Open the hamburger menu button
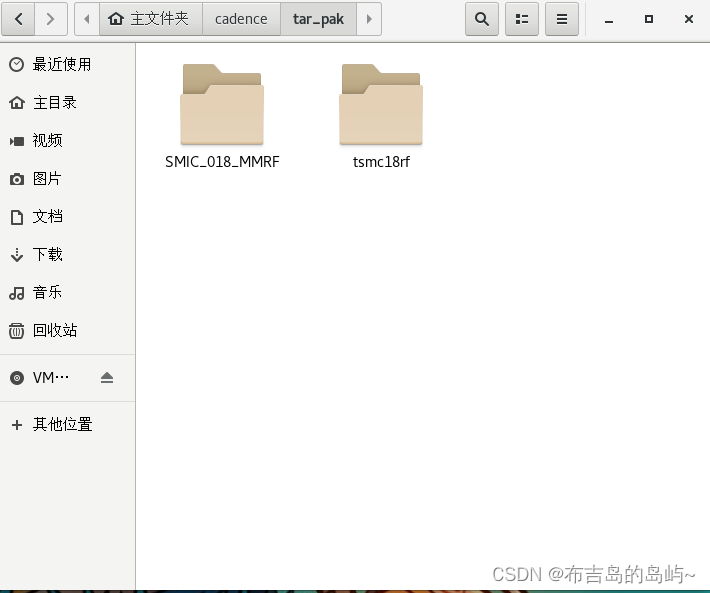The height and width of the screenshot is (593, 710). coord(561,19)
